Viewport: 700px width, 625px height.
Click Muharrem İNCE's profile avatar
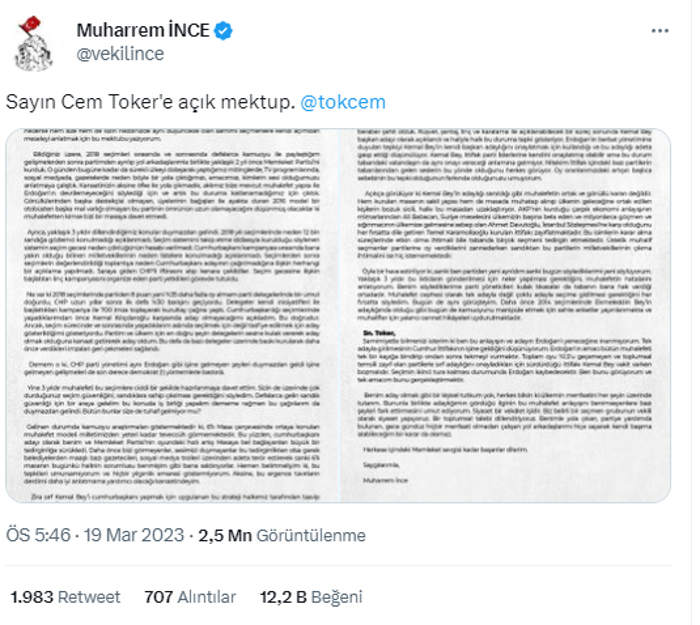click(x=33, y=44)
